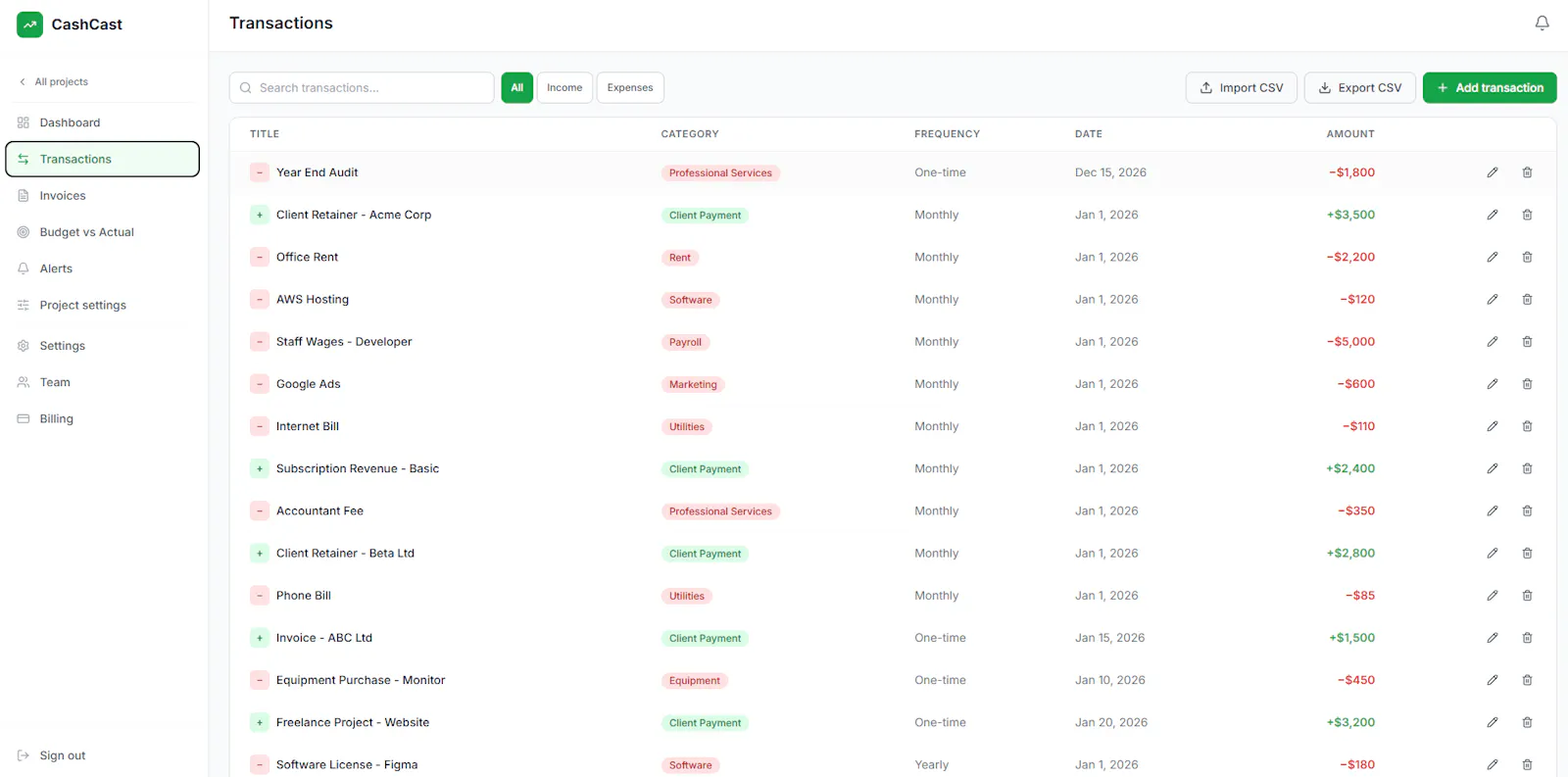1568x777 pixels.
Task: Edit the Google Ads transaction
Action: [x=1493, y=384]
